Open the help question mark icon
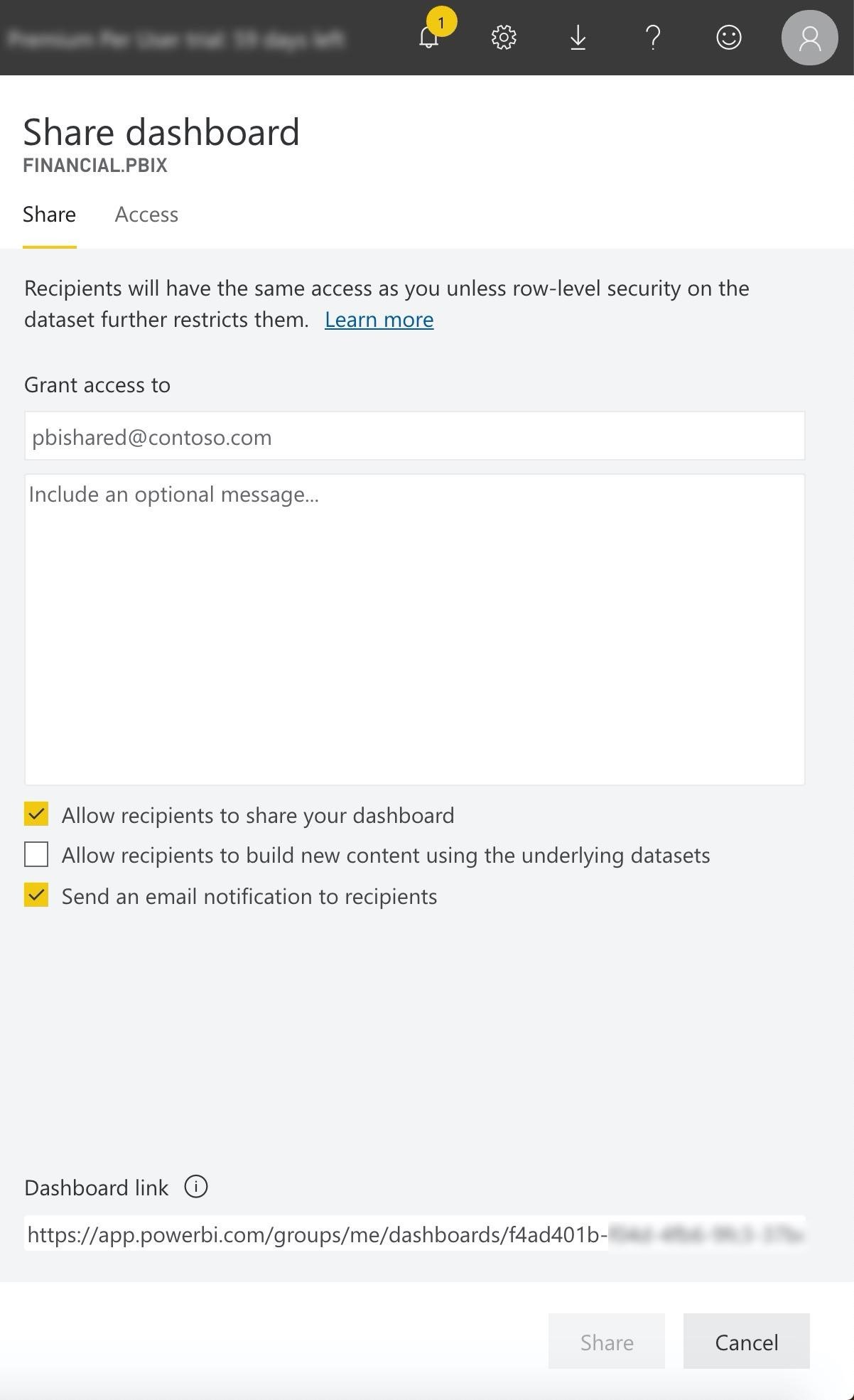The height and width of the screenshot is (1400, 854). 653,38
